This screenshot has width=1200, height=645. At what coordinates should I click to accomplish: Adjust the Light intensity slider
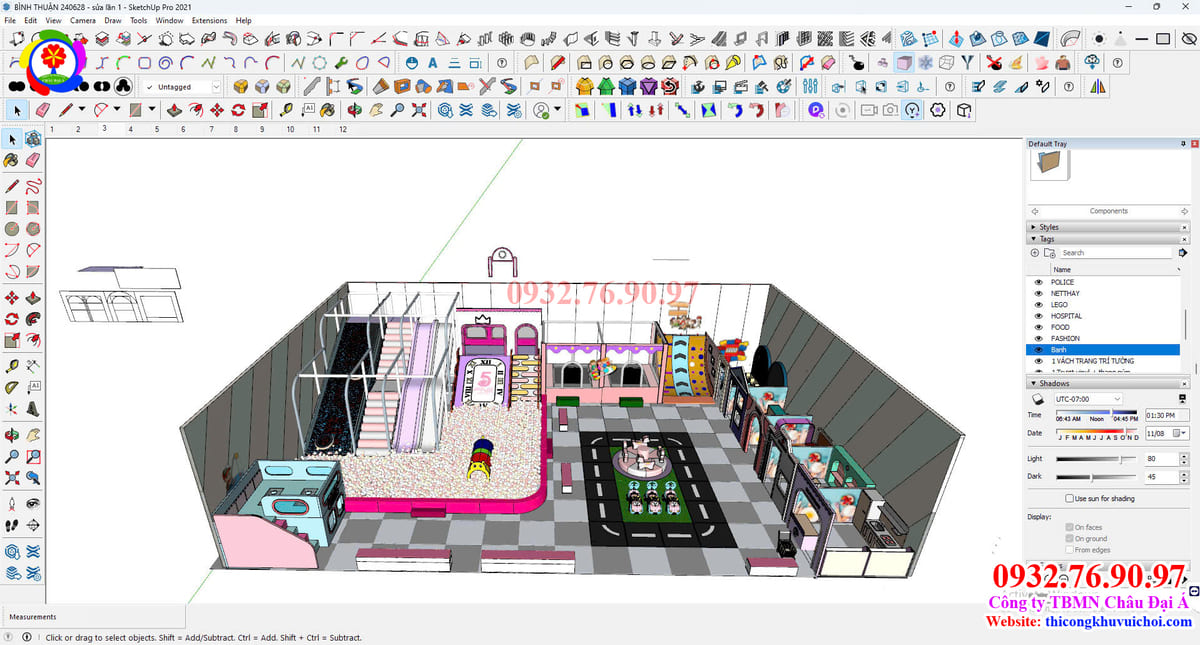(1097, 459)
